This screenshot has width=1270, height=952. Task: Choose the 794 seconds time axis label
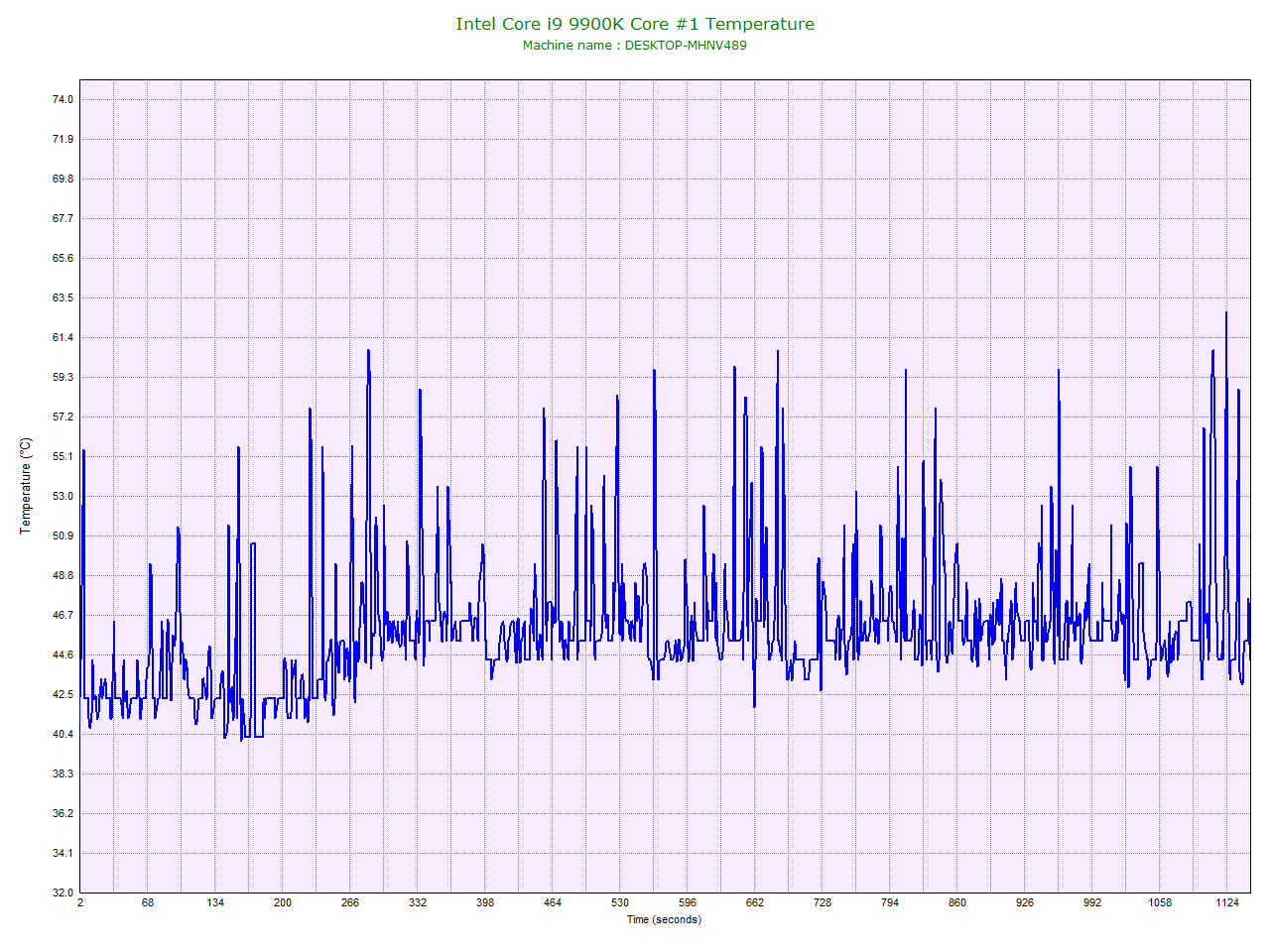pos(890,902)
